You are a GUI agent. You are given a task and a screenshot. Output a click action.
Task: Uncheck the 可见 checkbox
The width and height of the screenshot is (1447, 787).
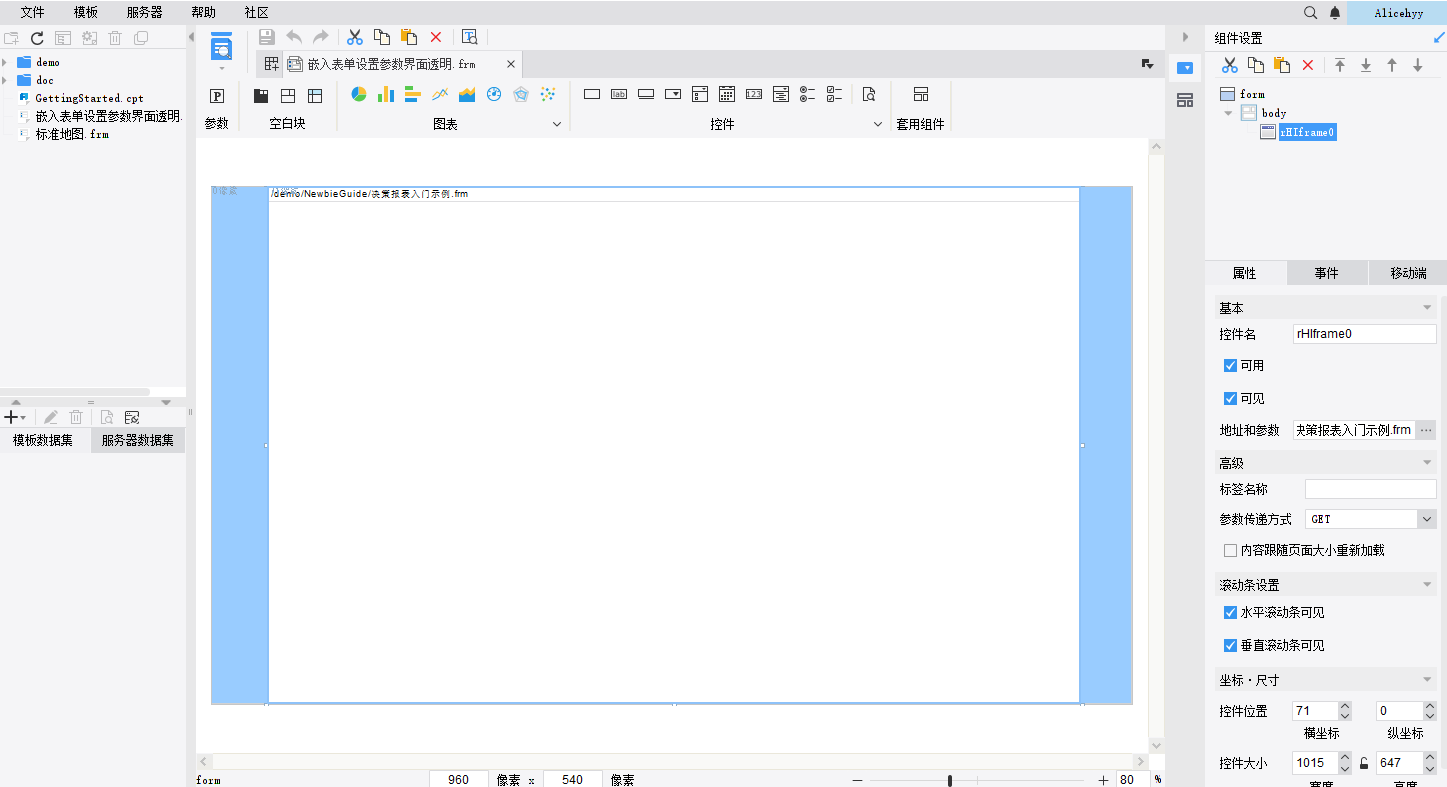pos(1231,398)
